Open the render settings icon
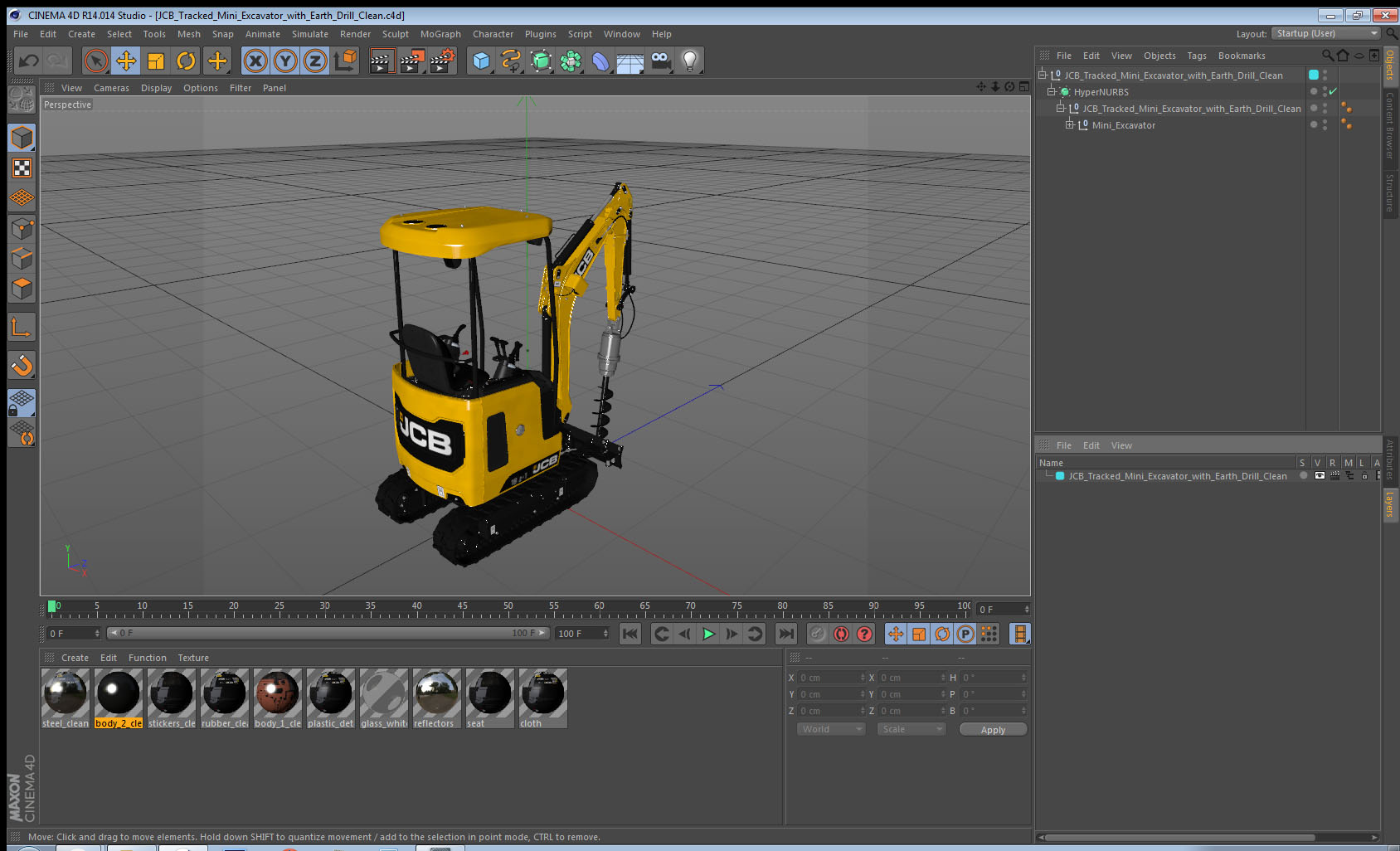Screen dimensions: 1400x851 click(442, 61)
